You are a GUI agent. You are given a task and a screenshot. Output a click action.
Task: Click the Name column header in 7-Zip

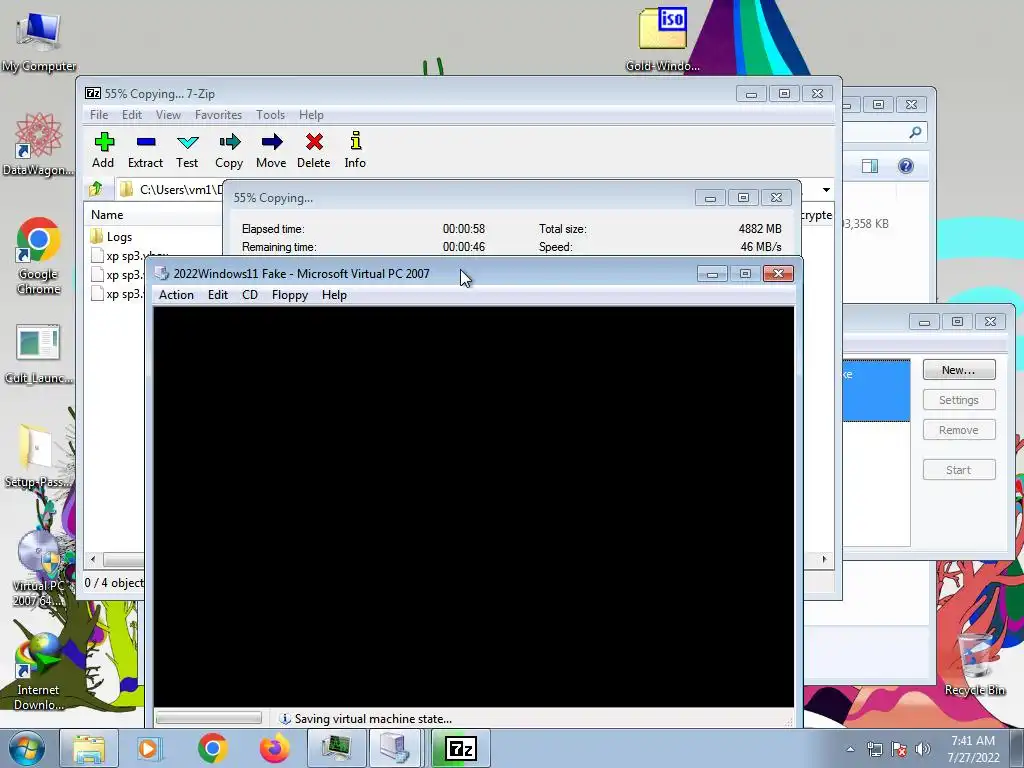coord(107,215)
